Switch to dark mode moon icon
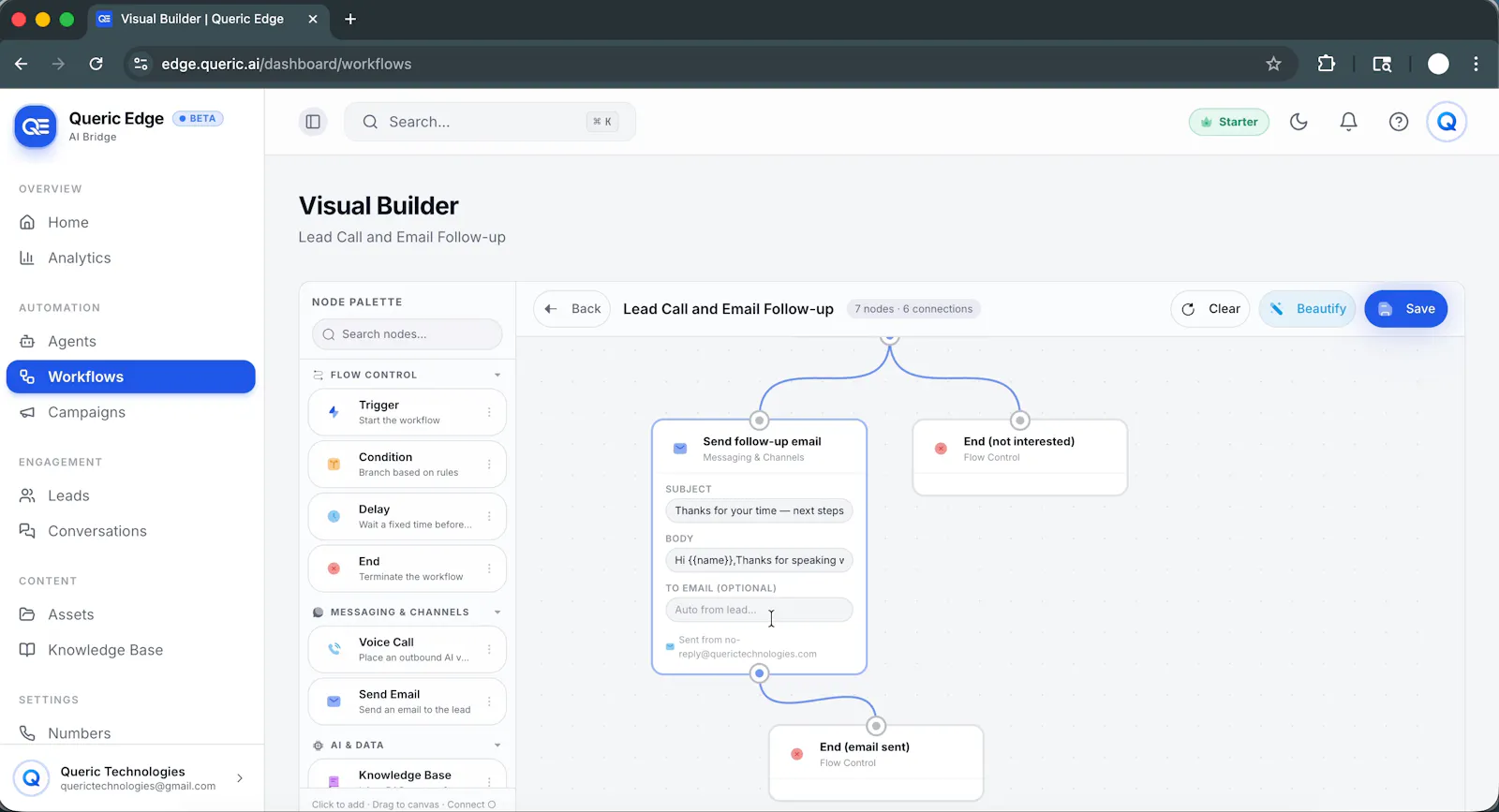Viewport: 1499px width, 812px height. 1299,122
